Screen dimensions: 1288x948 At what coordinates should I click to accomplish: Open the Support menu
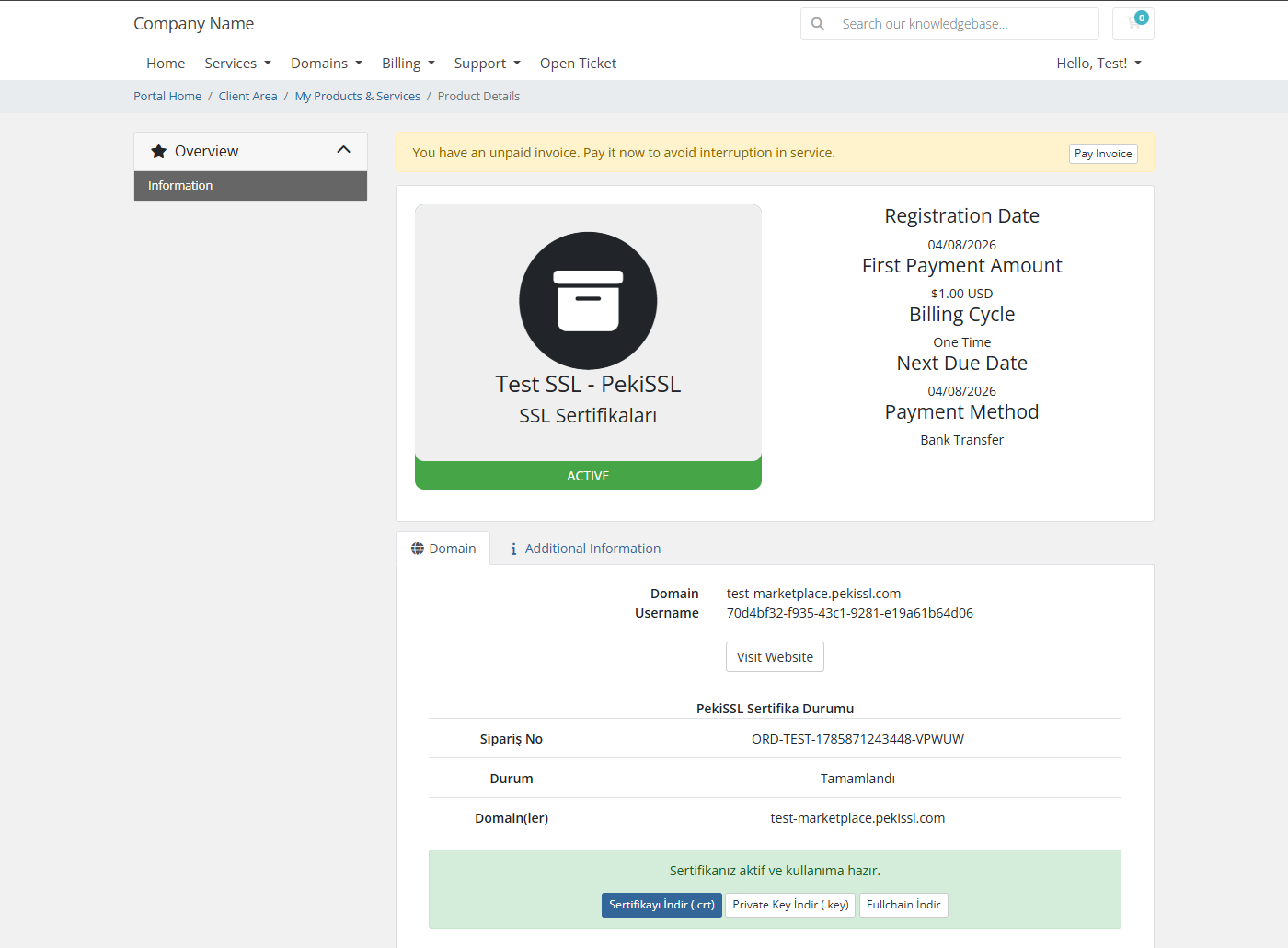coord(488,63)
